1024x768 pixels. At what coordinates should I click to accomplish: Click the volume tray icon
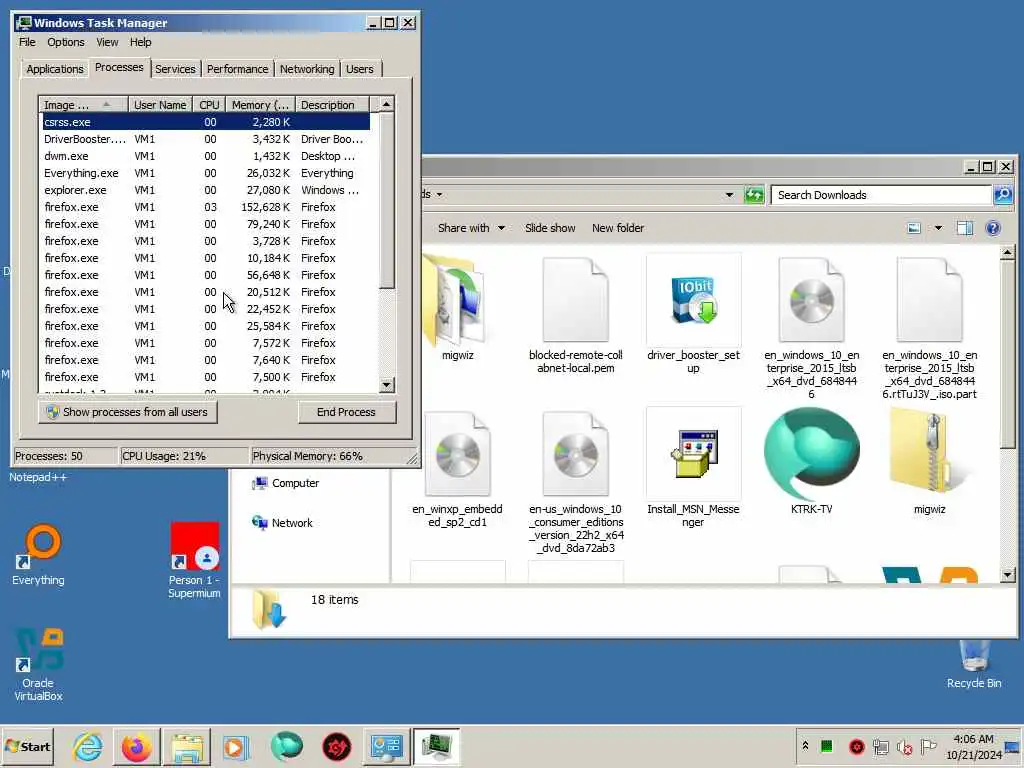pos(904,746)
